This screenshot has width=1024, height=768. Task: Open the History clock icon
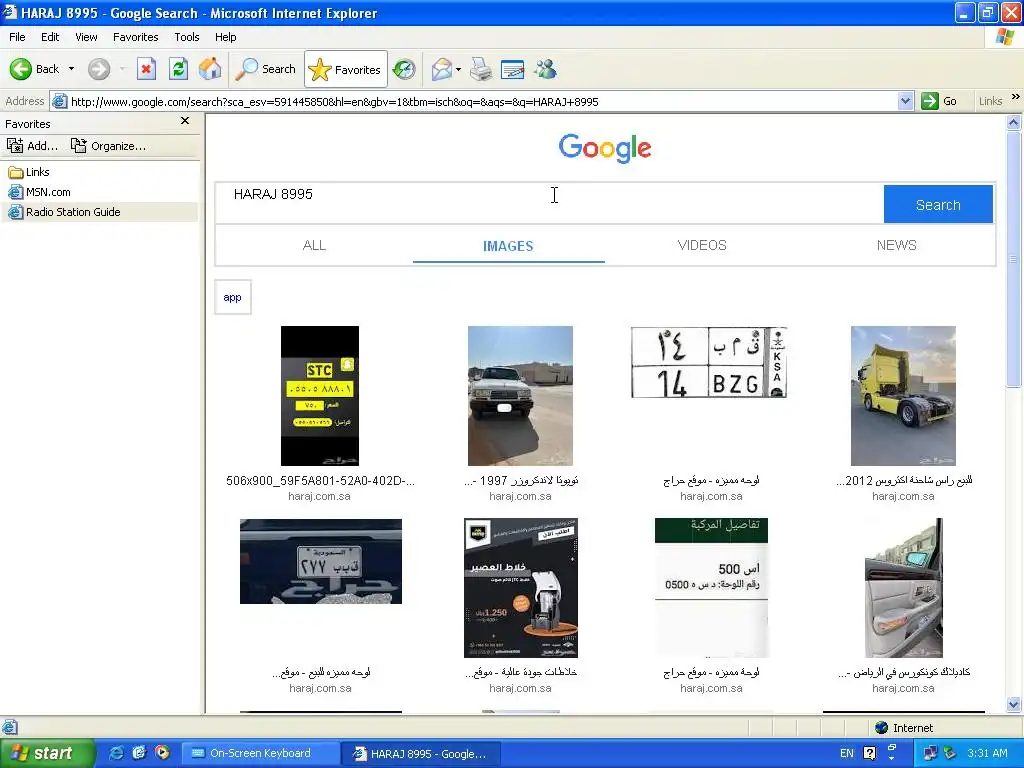tap(404, 69)
